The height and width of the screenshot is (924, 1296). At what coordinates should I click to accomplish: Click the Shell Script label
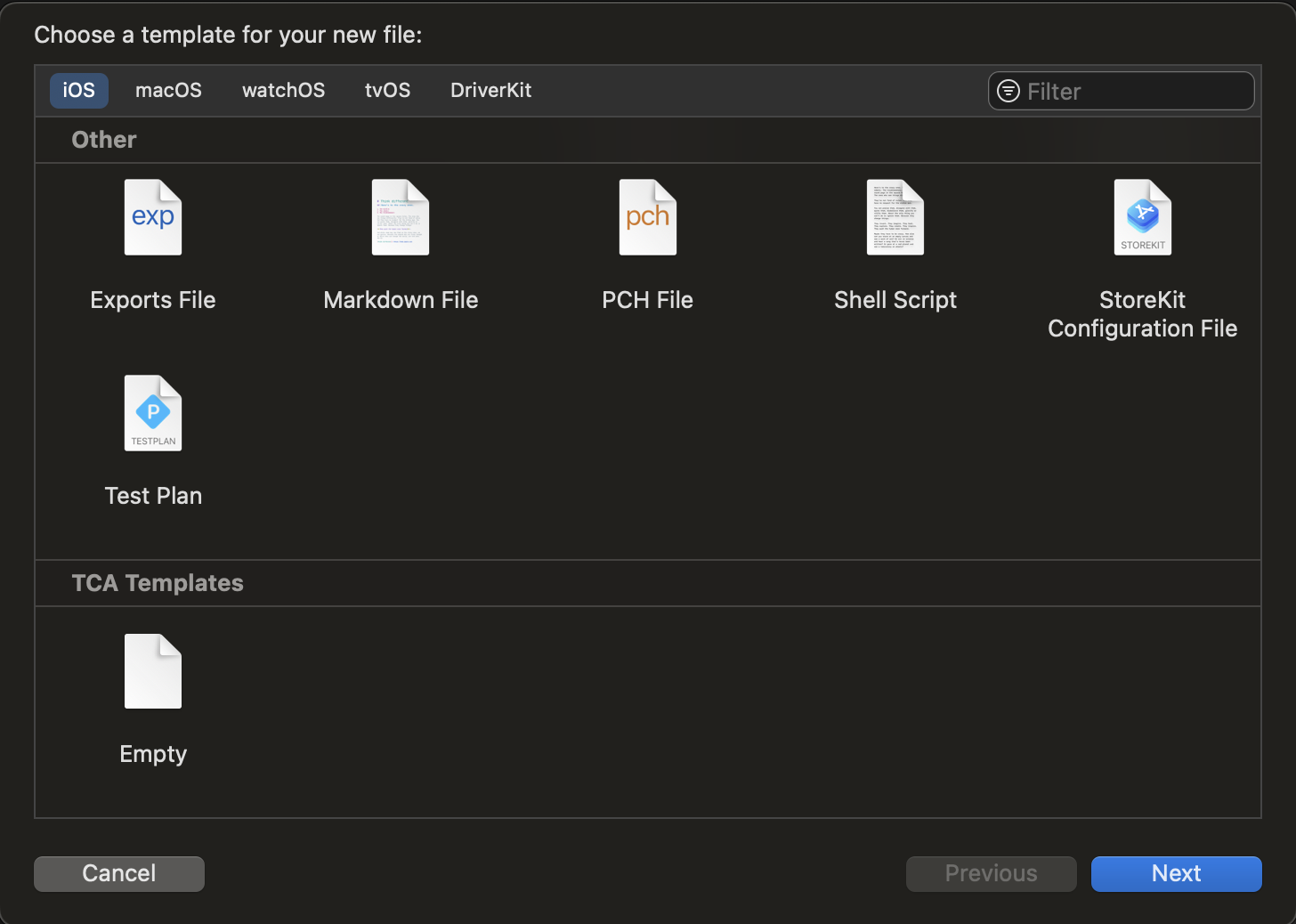(x=895, y=300)
